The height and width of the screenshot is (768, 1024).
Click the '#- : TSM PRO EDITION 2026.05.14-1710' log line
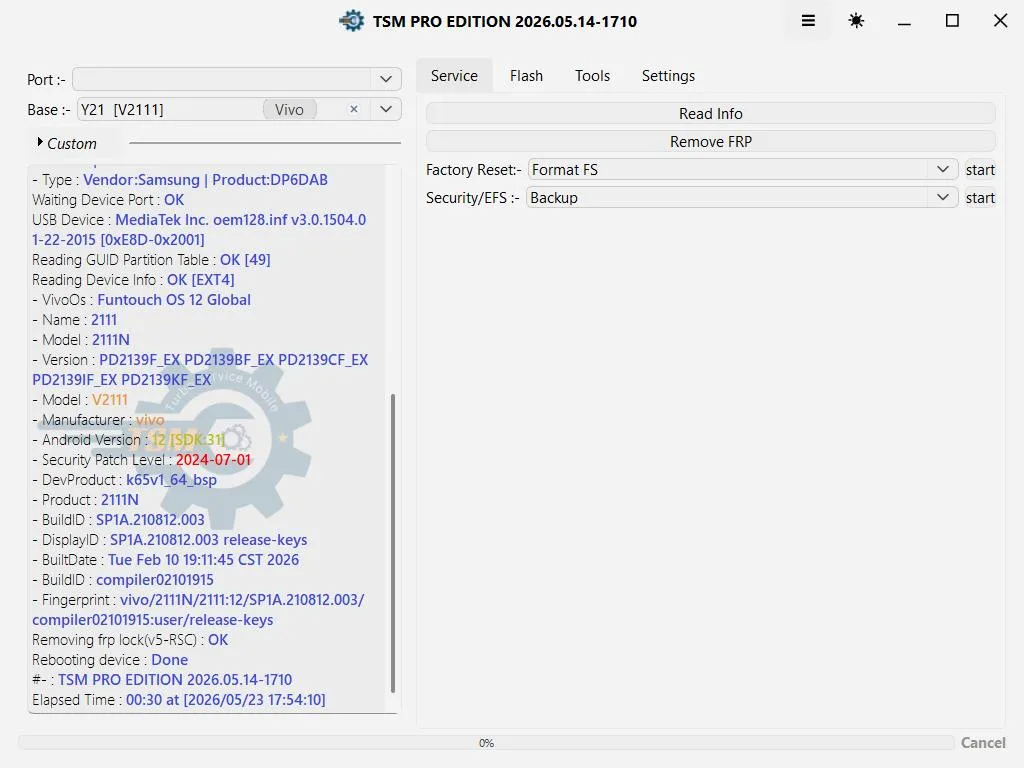(x=162, y=680)
